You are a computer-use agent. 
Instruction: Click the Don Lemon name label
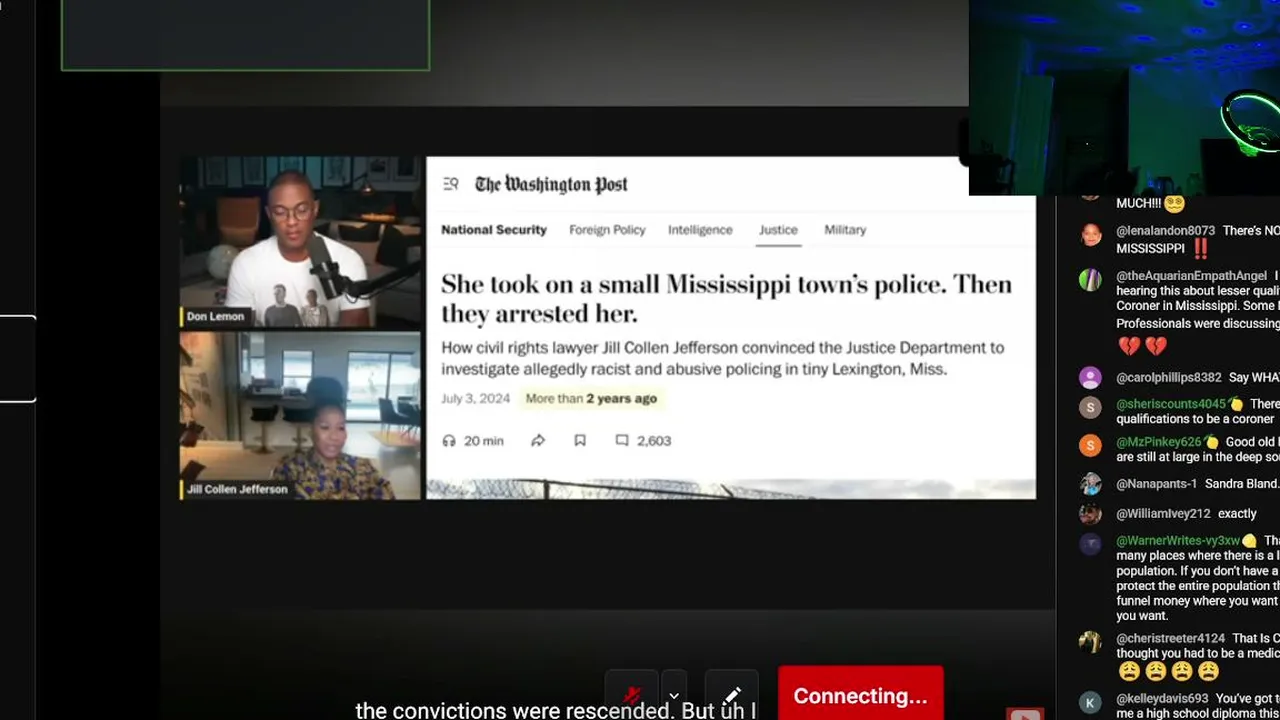pos(215,316)
